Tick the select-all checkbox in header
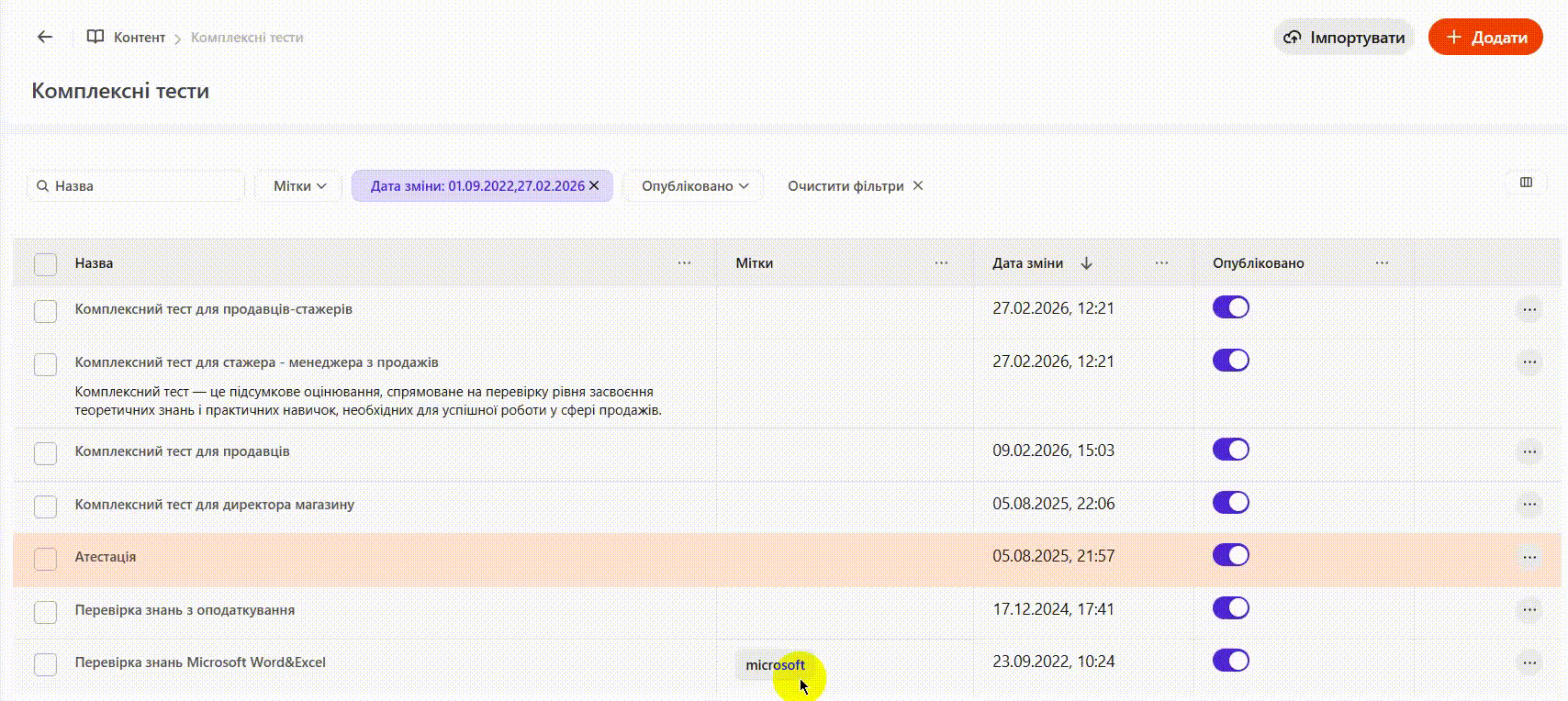Viewport: 1568px width, 701px height. (x=45, y=264)
